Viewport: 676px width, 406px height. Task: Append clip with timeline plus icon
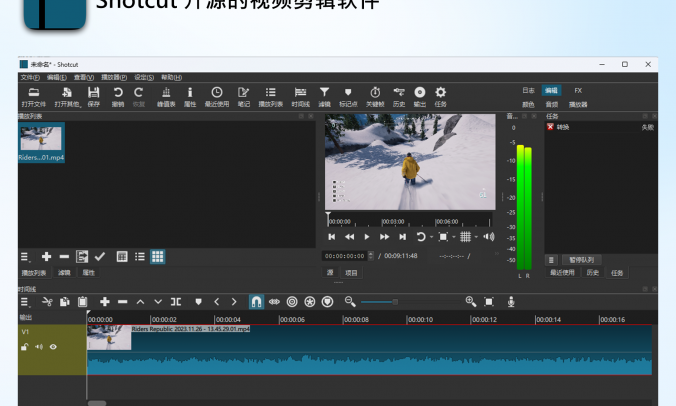[x=105, y=302]
